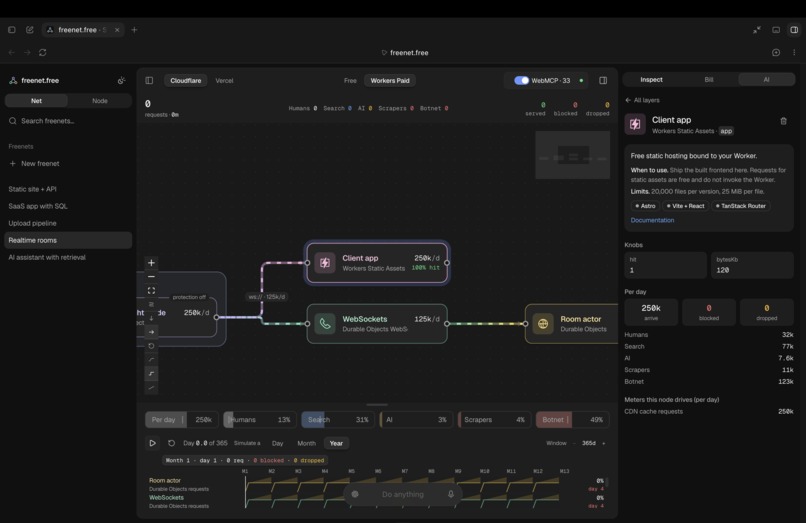Click the Search freenets field
Viewport: 806px width, 523px height.
68,121
